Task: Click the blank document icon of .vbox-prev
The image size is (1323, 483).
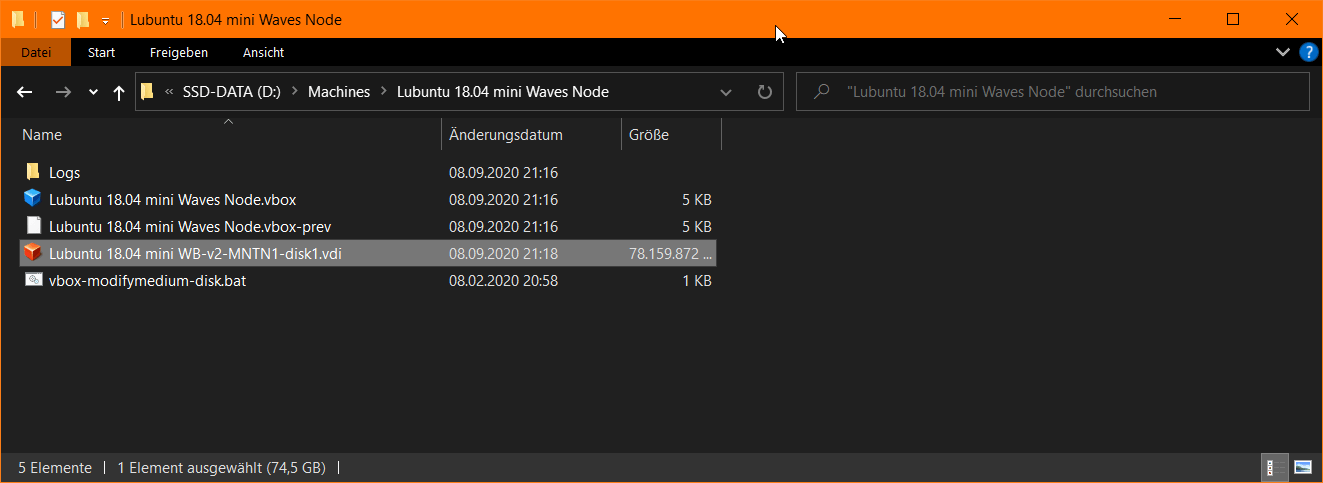Action: (33, 226)
